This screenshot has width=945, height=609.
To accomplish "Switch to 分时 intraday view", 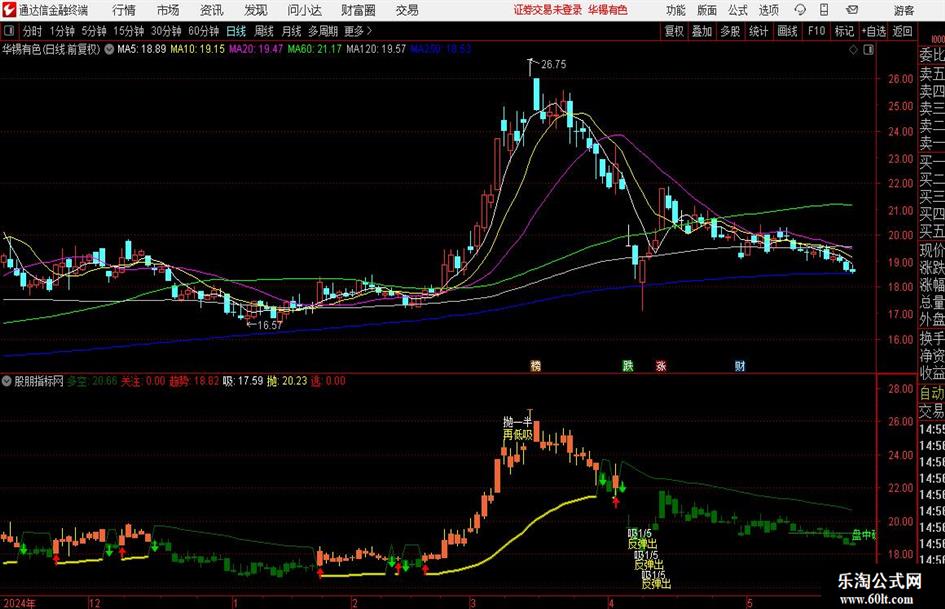I will 33,31.
